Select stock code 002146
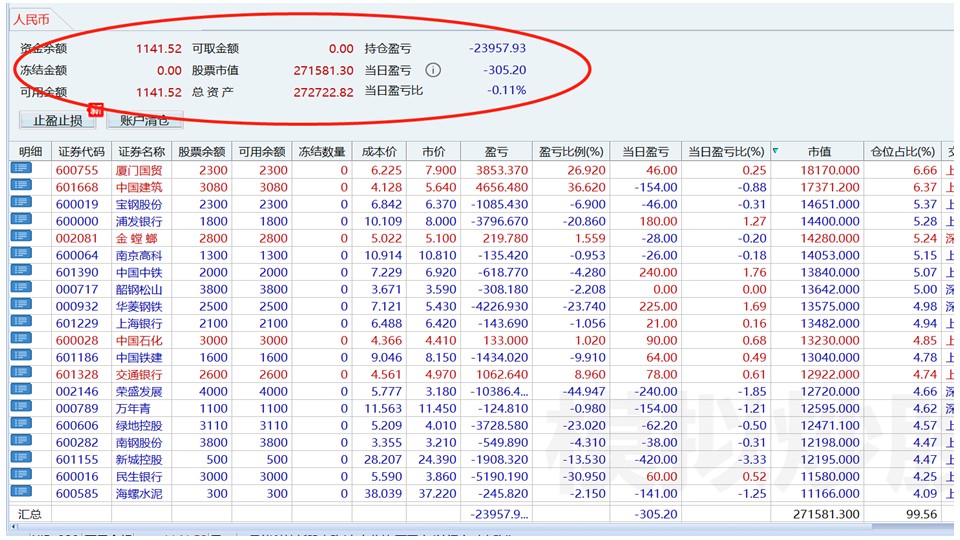This screenshot has width=960, height=540. tap(77, 391)
